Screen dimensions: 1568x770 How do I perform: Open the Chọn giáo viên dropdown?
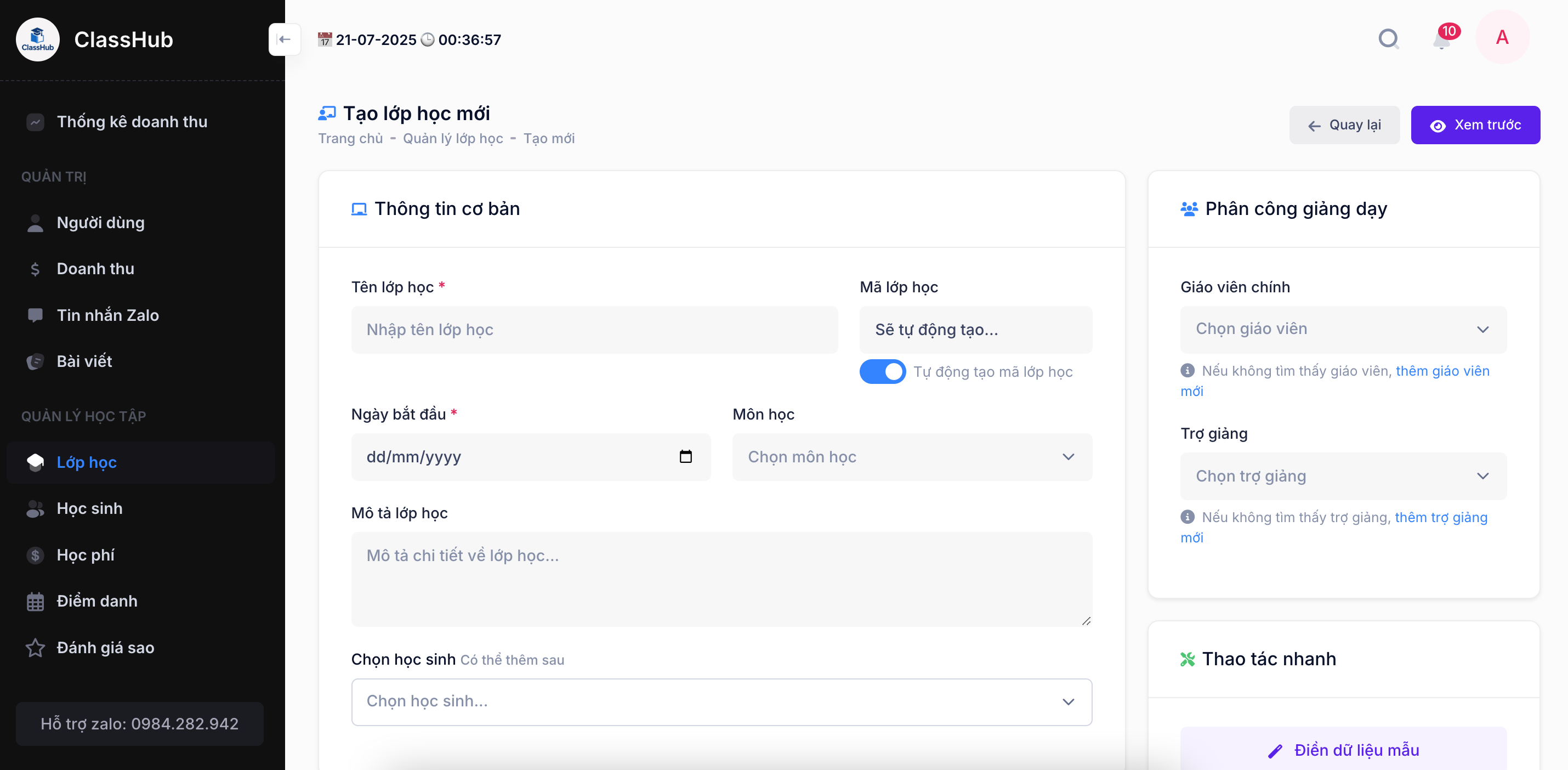tap(1343, 329)
